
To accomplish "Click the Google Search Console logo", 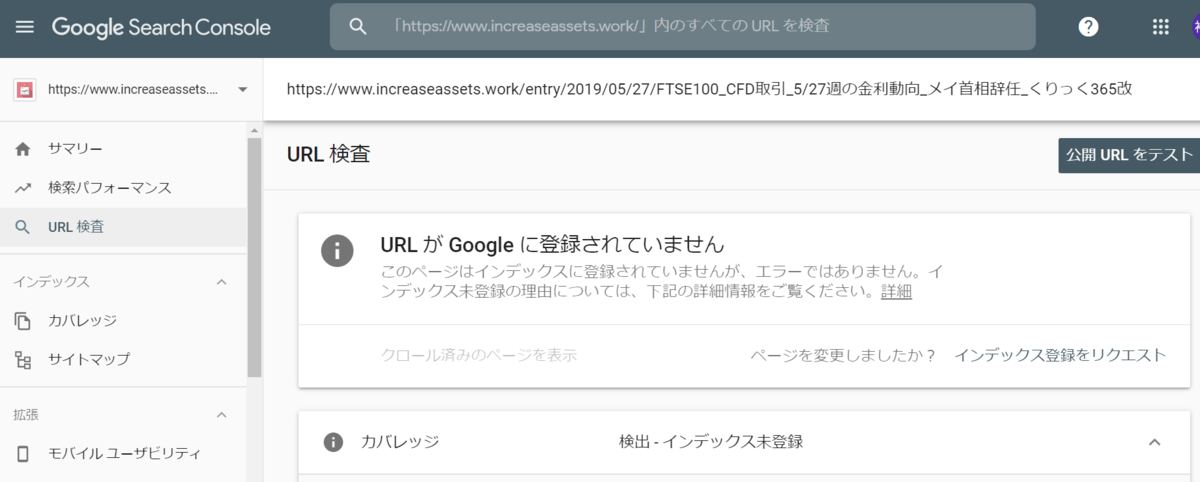I will point(161,27).
